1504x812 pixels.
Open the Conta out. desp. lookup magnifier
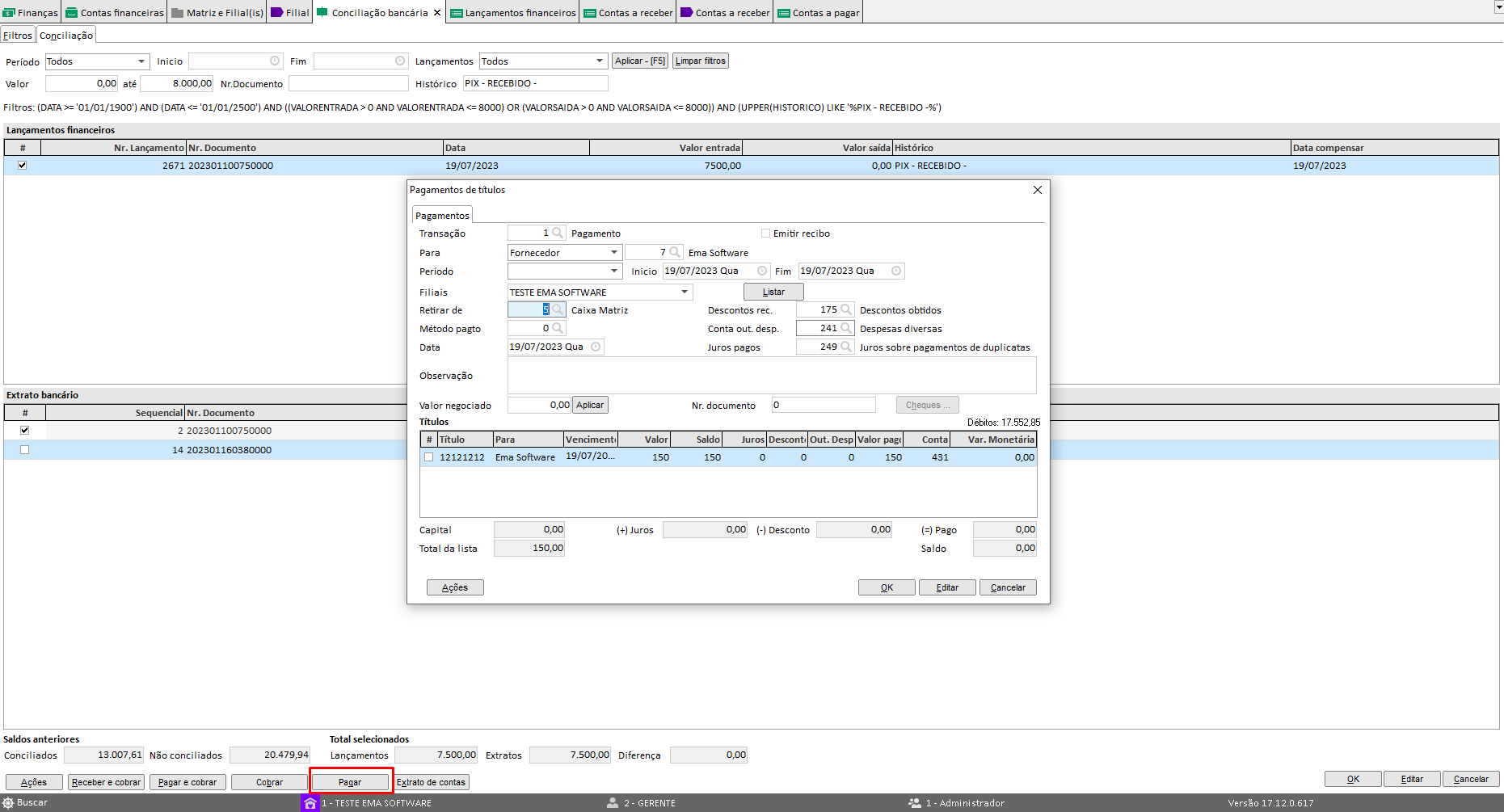tap(846, 328)
